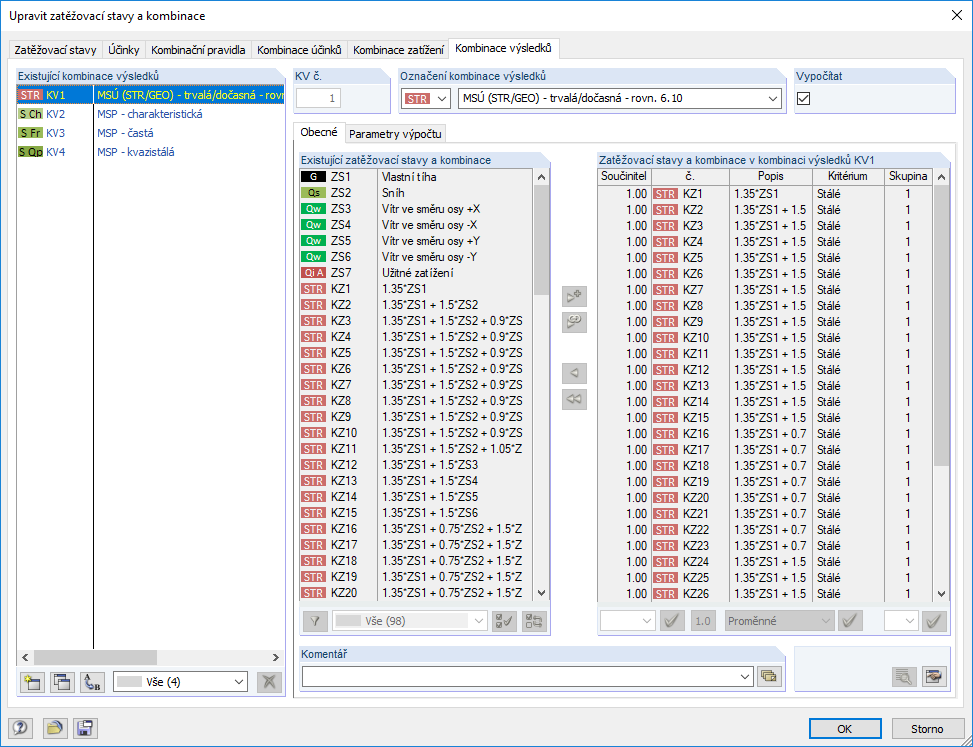
Task: Open the group dropdown below Skupina
Action: (x=901, y=621)
